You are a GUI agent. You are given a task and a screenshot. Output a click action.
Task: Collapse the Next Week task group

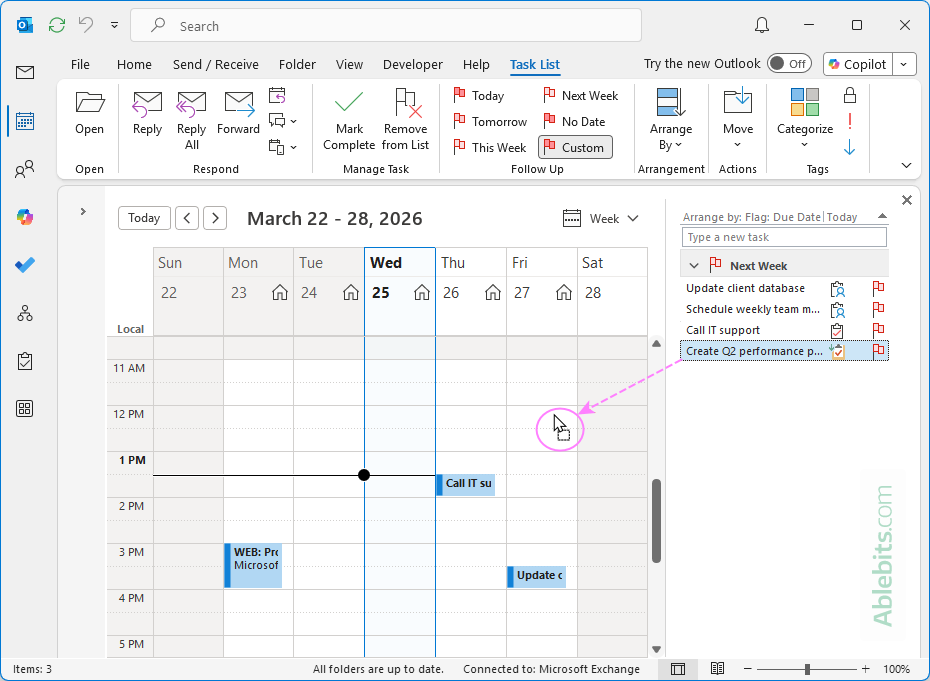click(694, 266)
